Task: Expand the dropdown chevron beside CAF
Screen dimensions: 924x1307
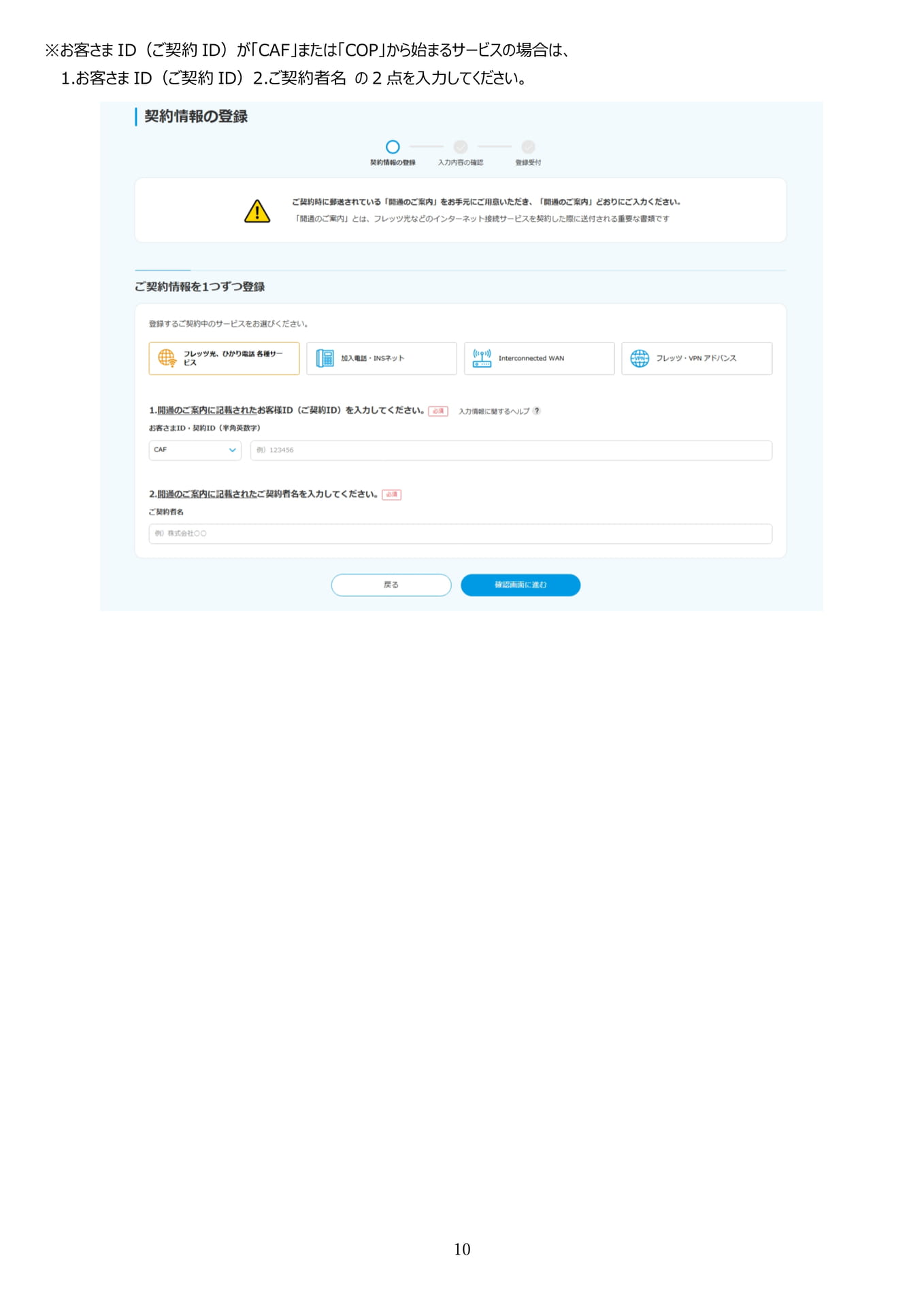Action: click(x=232, y=450)
